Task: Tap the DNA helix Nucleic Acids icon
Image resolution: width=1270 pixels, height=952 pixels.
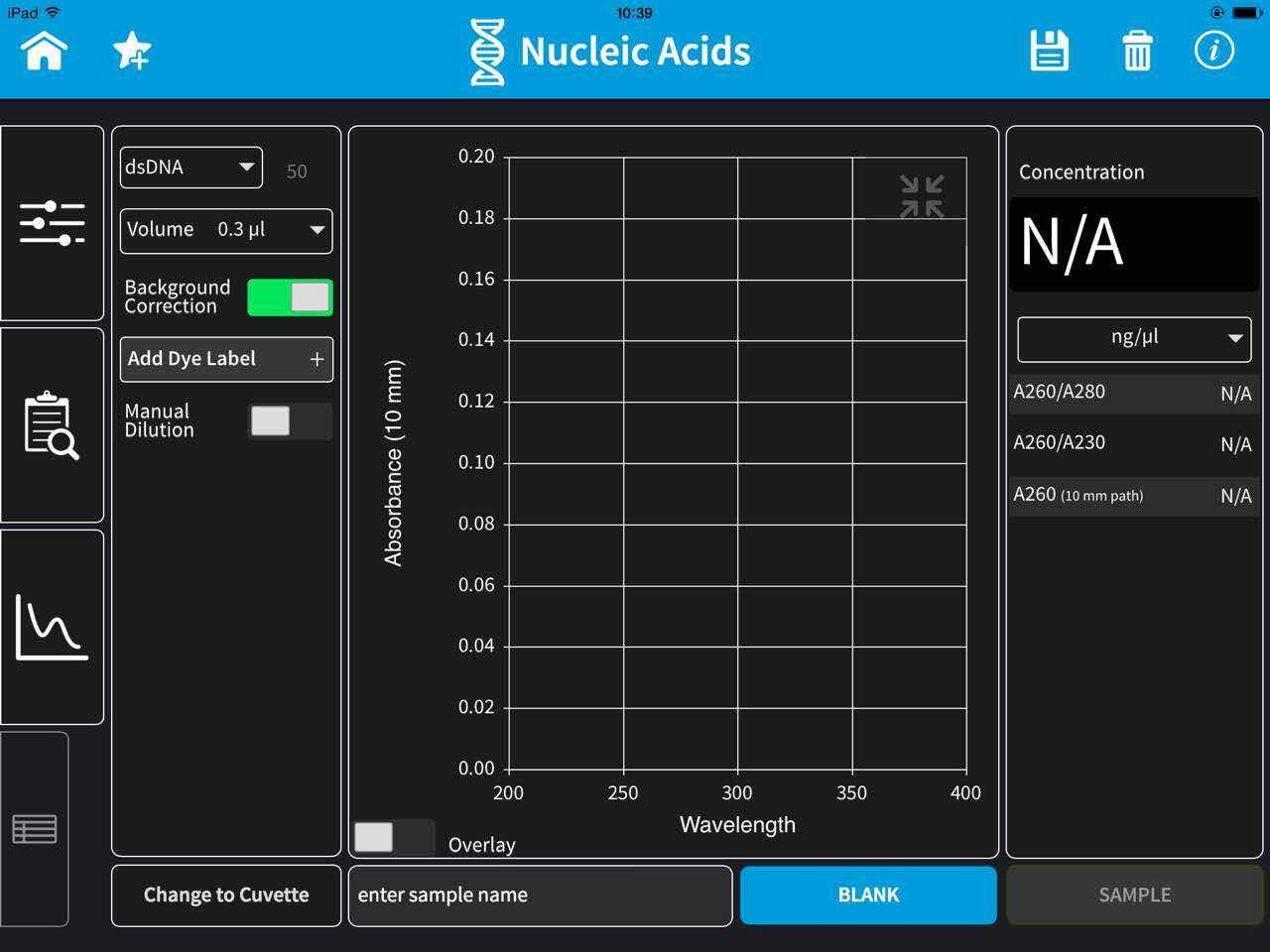Action: pyautogui.click(x=487, y=52)
